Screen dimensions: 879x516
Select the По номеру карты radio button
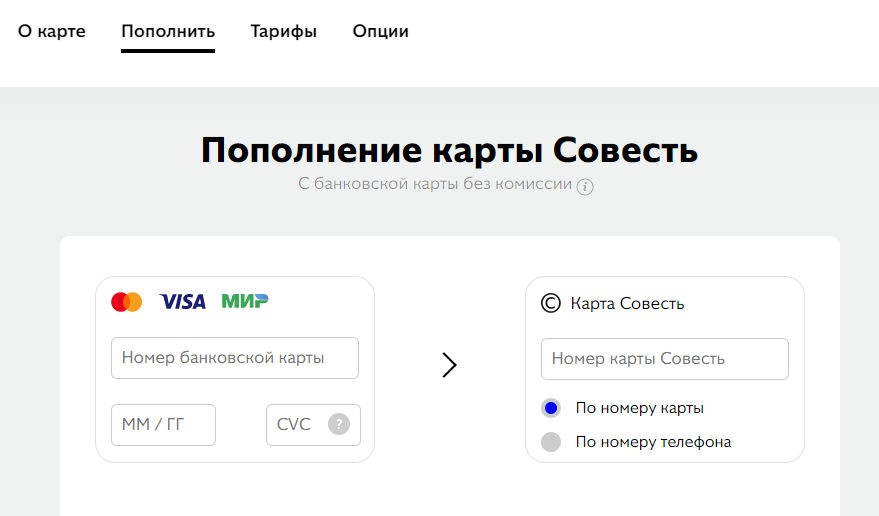pyautogui.click(x=551, y=408)
